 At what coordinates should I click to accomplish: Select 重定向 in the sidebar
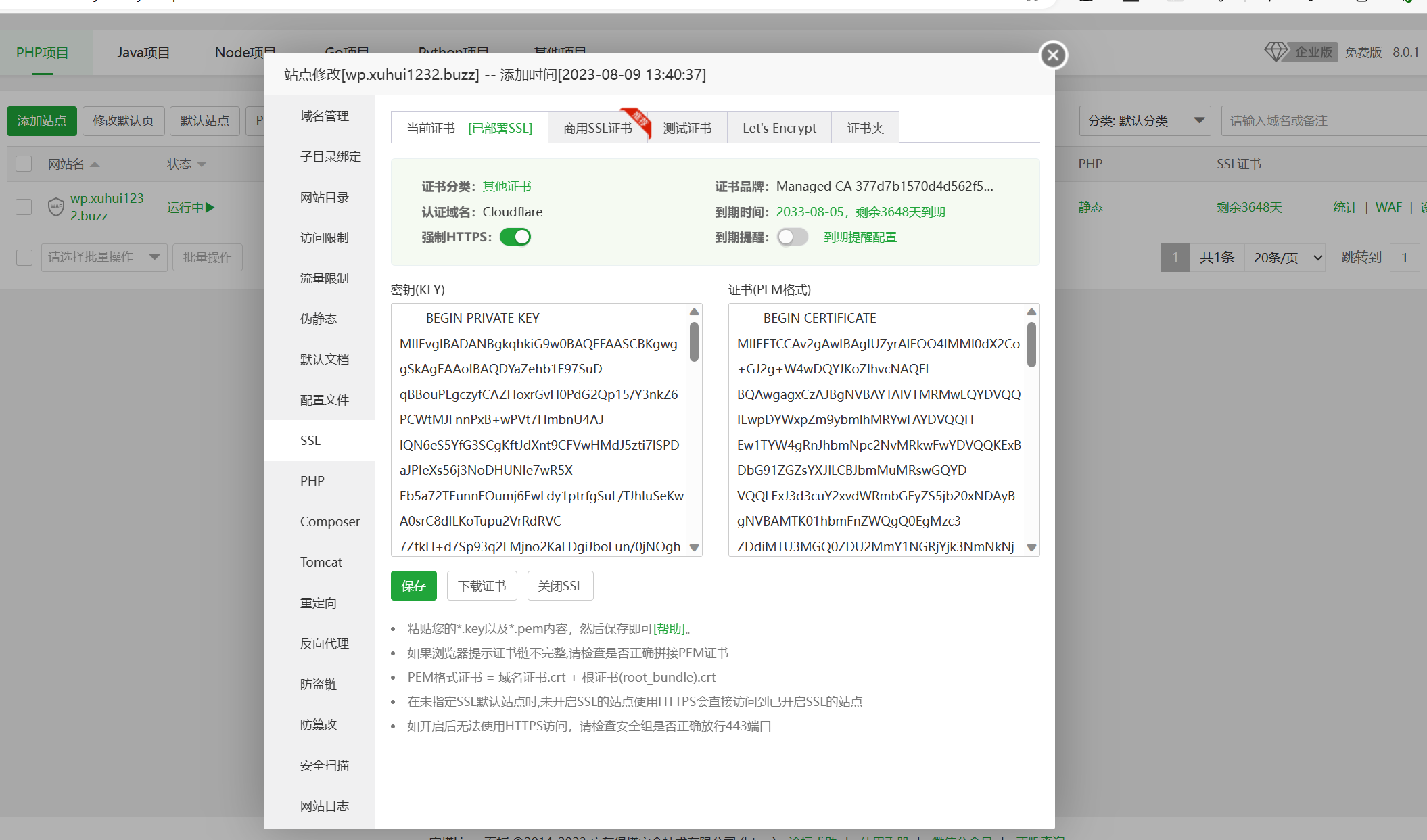click(319, 603)
